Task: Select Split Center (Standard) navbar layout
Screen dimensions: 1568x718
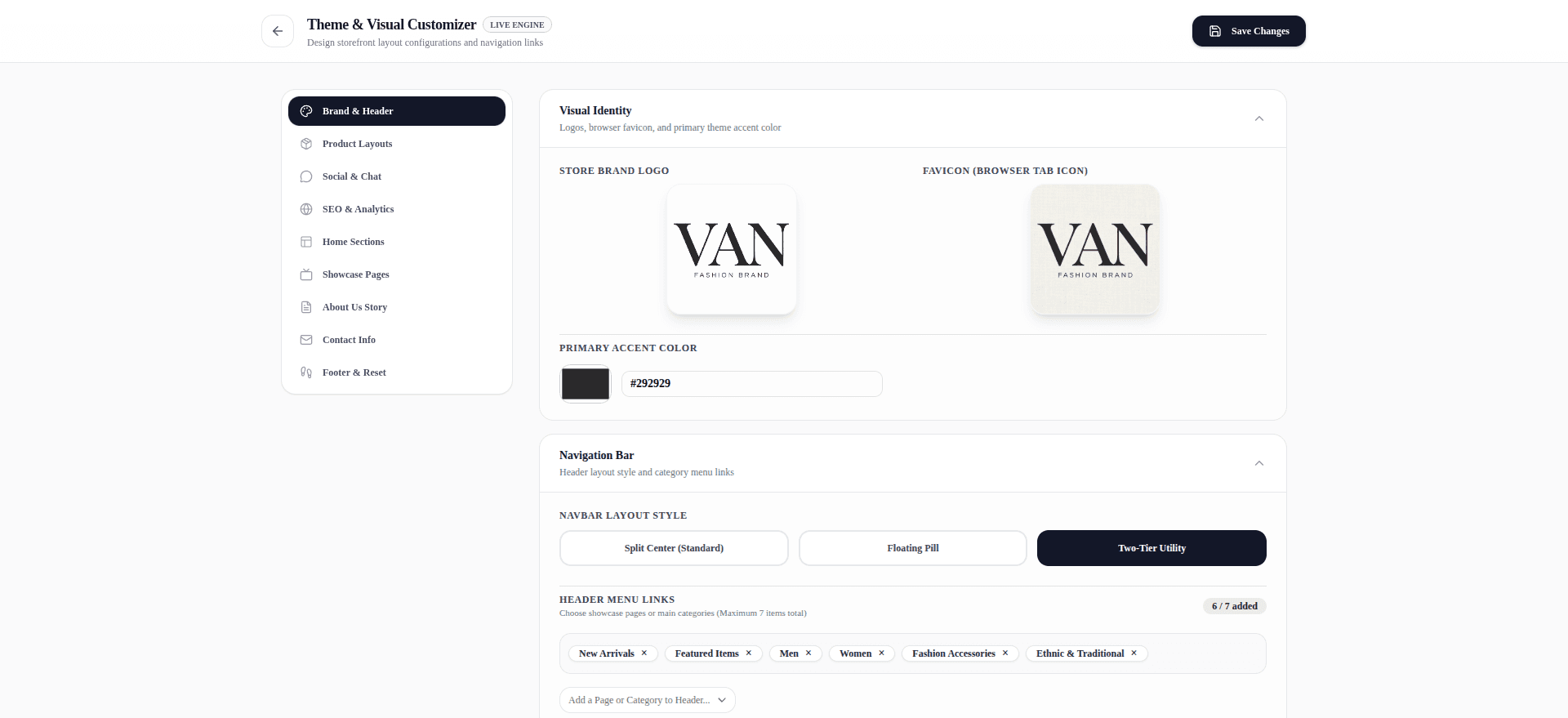Action: (674, 548)
